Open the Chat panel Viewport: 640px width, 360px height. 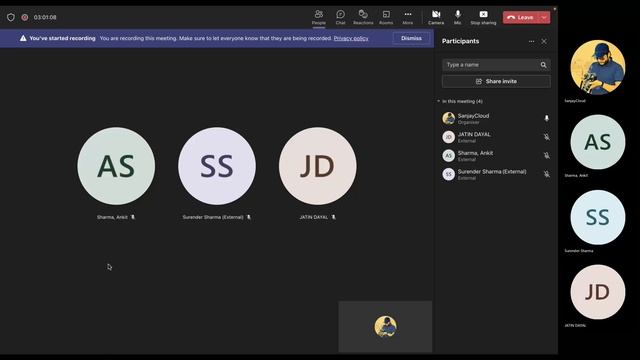(340, 18)
